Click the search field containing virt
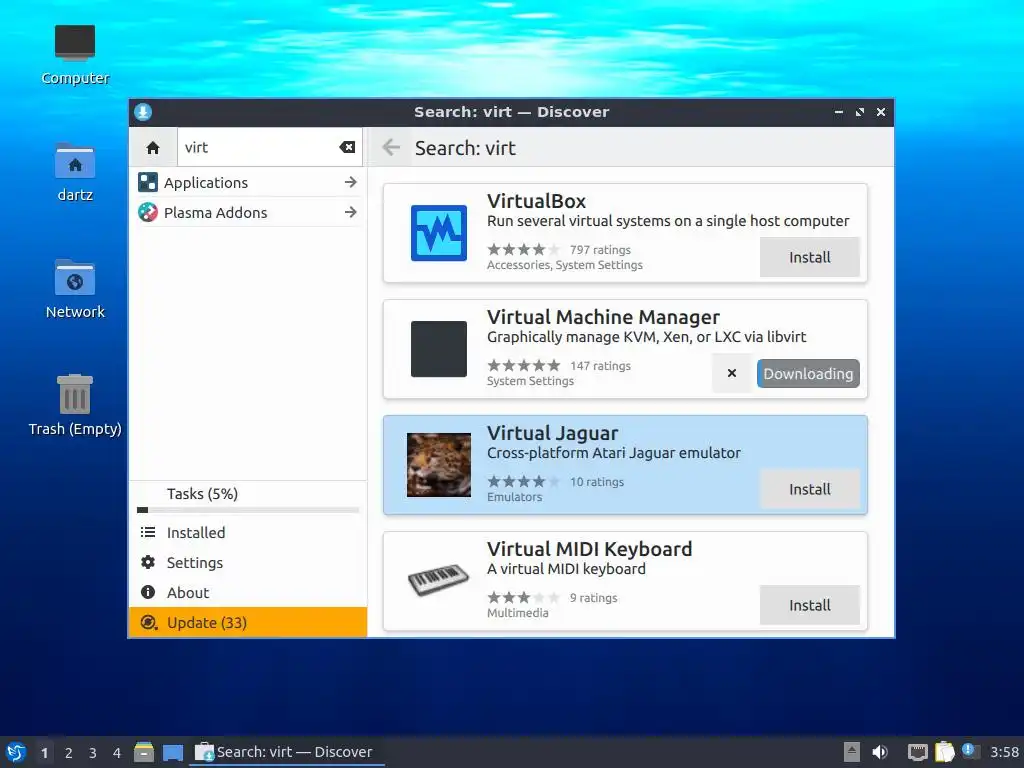The image size is (1024, 768). 269,148
